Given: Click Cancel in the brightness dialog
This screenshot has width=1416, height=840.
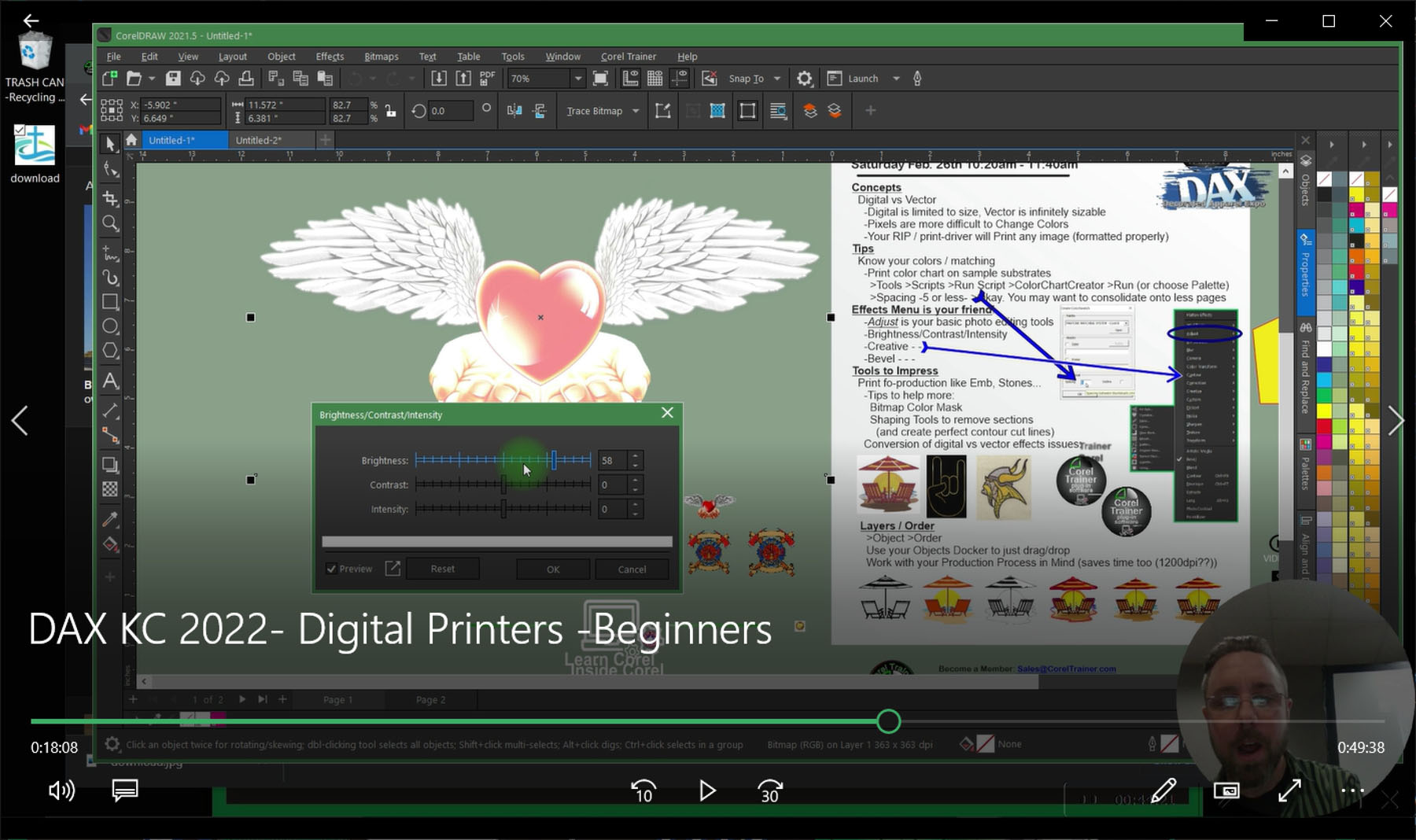Looking at the screenshot, I should coord(632,569).
